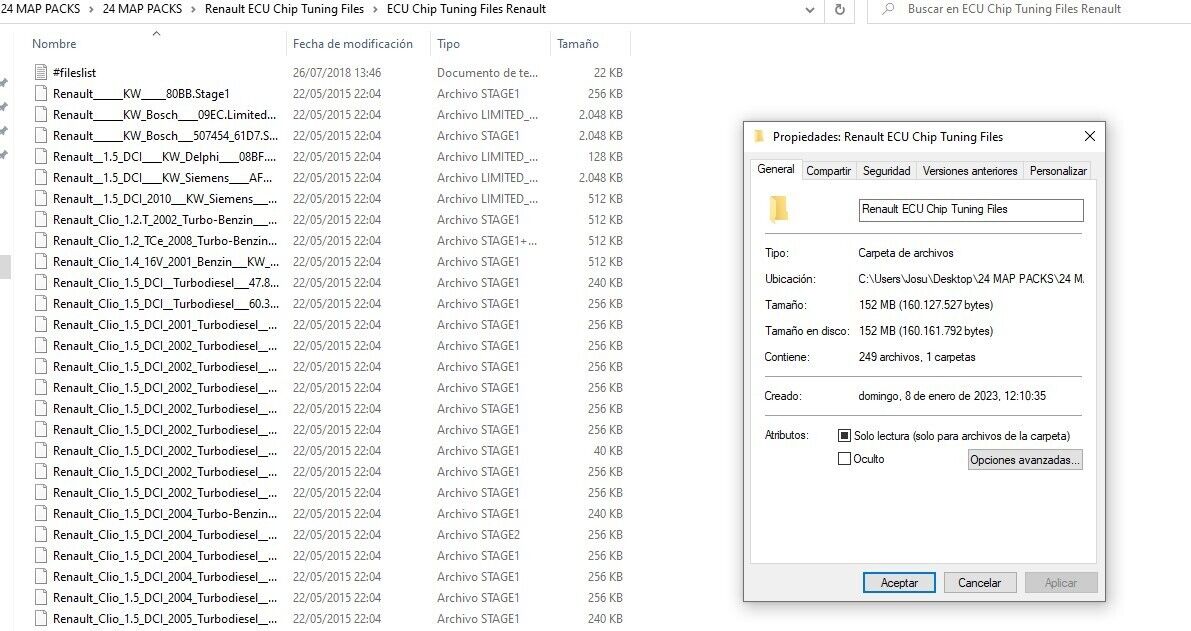Click the file icon of Renault_Clio_1.5_DCI_2004_Turbo-Benzin

tap(40, 514)
